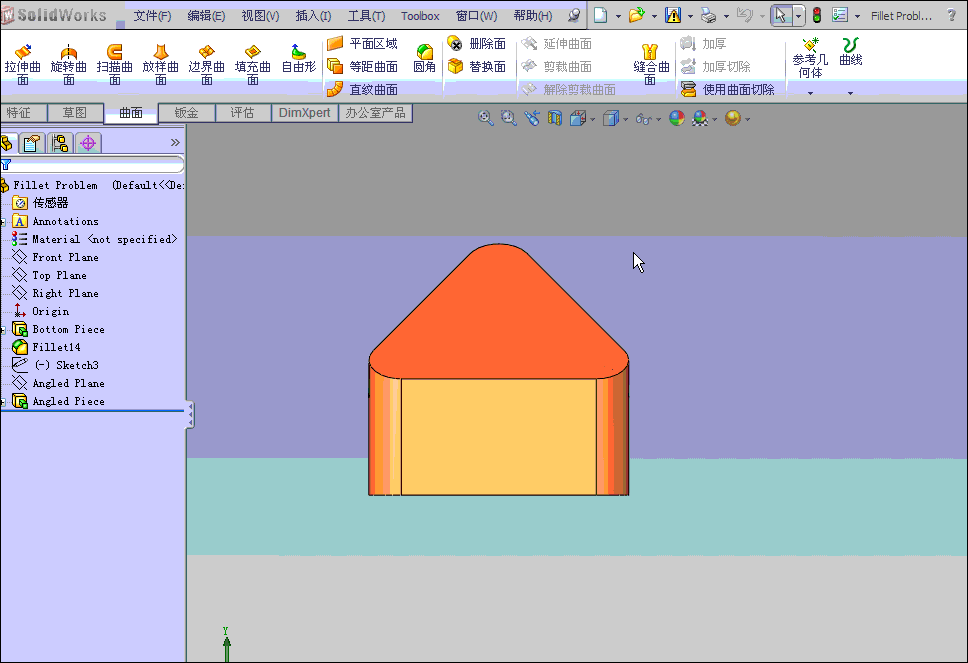Click the Print icon
This screenshot has height=663, width=968.
(x=709, y=15)
